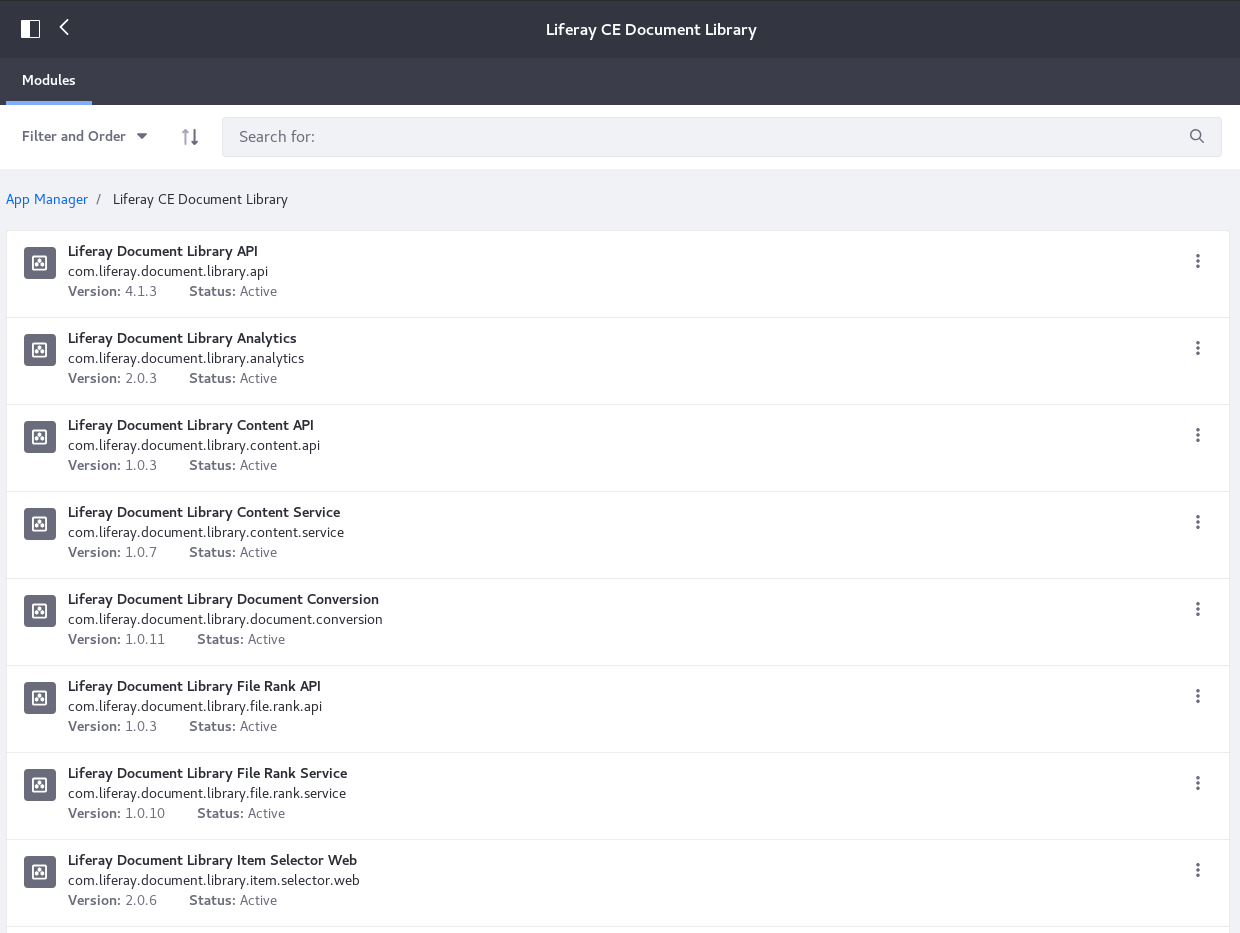
Task: Click the Document Library Analytics module icon
Action: point(40,350)
